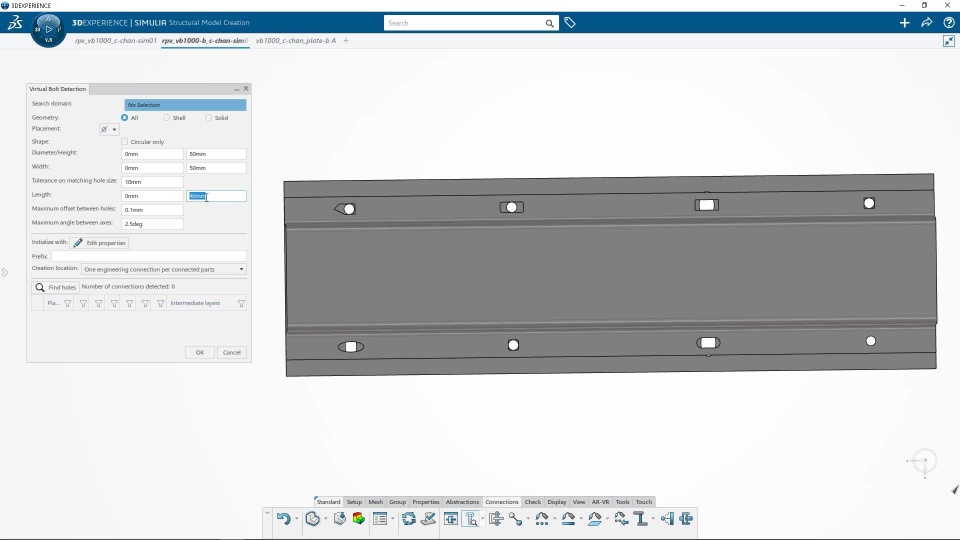This screenshot has width=960, height=540.
Task: Click the expand view icon below the top bar
Action: [948, 41]
